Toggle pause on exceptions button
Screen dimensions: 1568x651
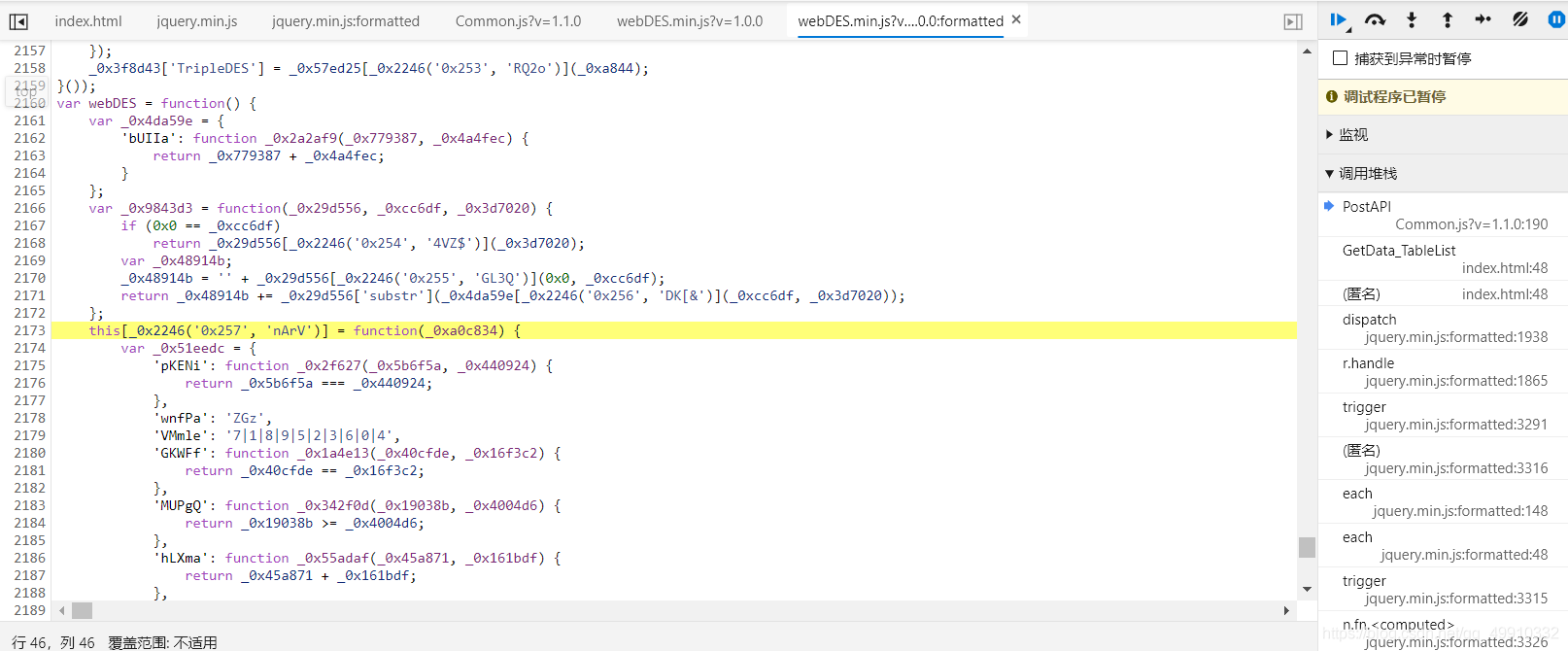tap(1555, 20)
